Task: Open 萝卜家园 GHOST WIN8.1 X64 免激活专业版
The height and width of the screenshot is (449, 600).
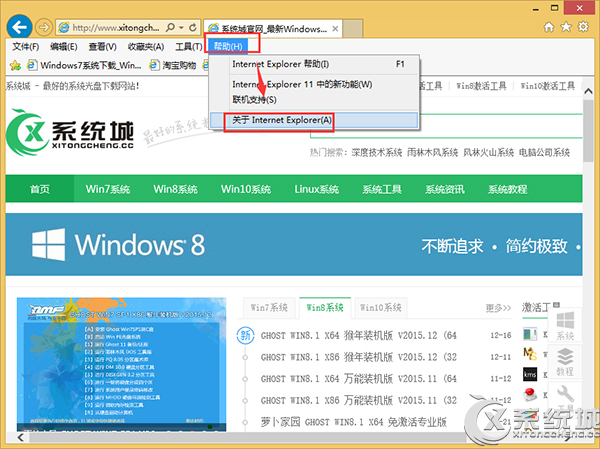Action: [354, 422]
